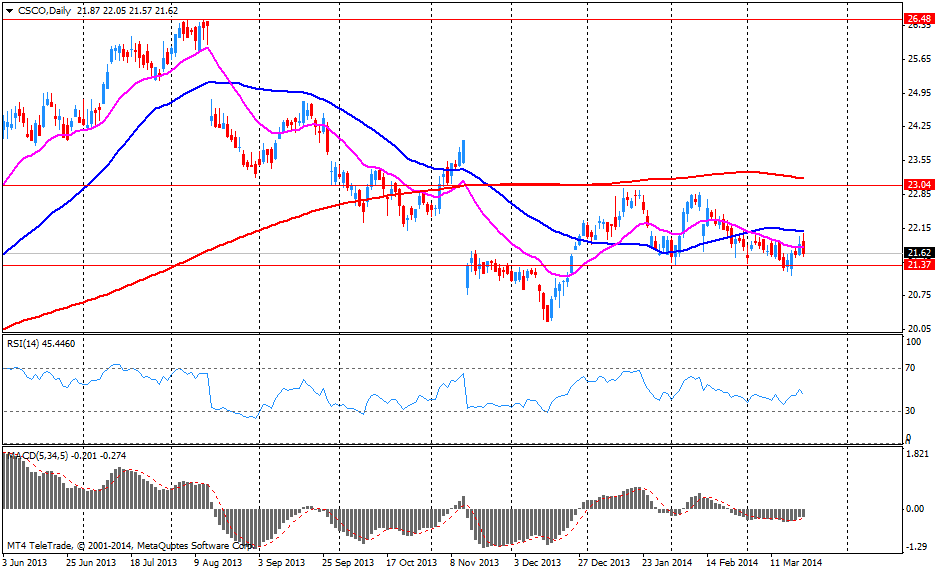Click the MACD scale value 1.821

tap(917, 454)
